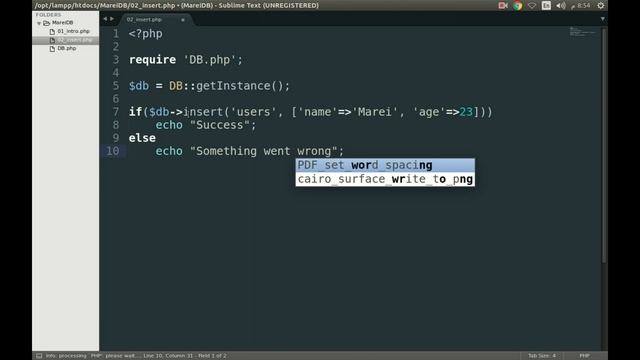Screen dimensions: 640x360
Task: Open the PHP syntax selector
Action: click(x=584, y=356)
